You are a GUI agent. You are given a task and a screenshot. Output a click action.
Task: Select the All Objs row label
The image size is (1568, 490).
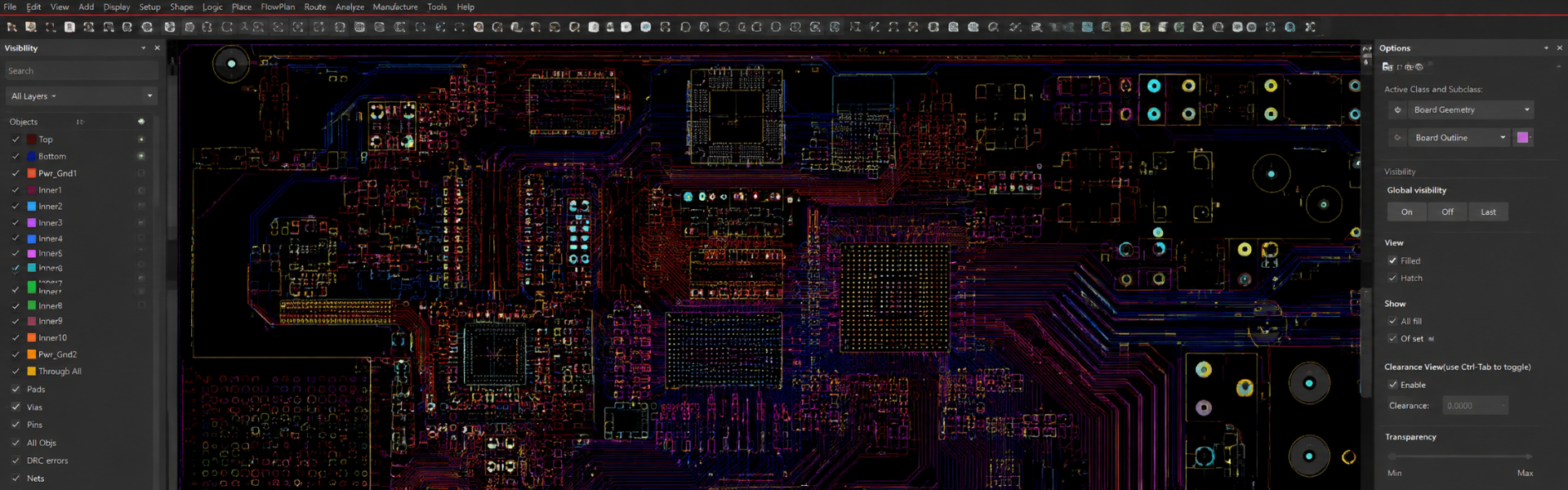[x=42, y=443]
